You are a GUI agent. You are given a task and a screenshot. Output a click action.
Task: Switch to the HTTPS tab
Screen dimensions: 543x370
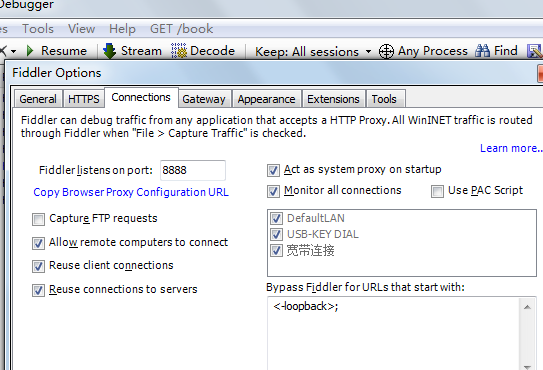[83, 99]
